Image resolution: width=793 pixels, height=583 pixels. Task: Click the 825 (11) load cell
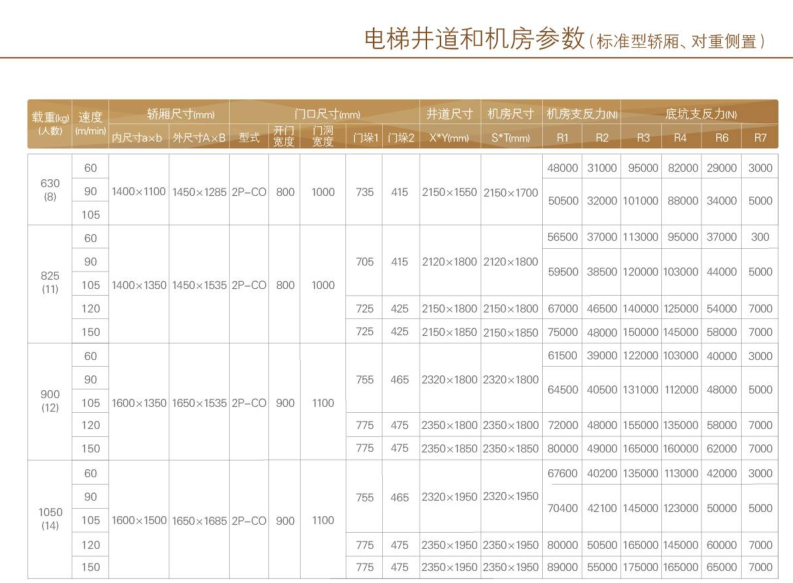coord(50,284)
